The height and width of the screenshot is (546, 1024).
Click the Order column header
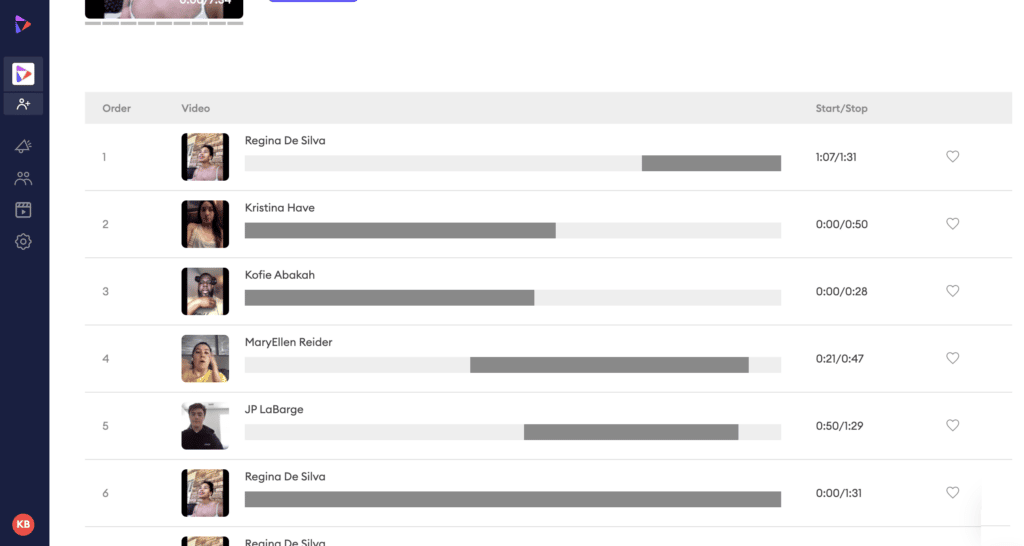point(116,108)
